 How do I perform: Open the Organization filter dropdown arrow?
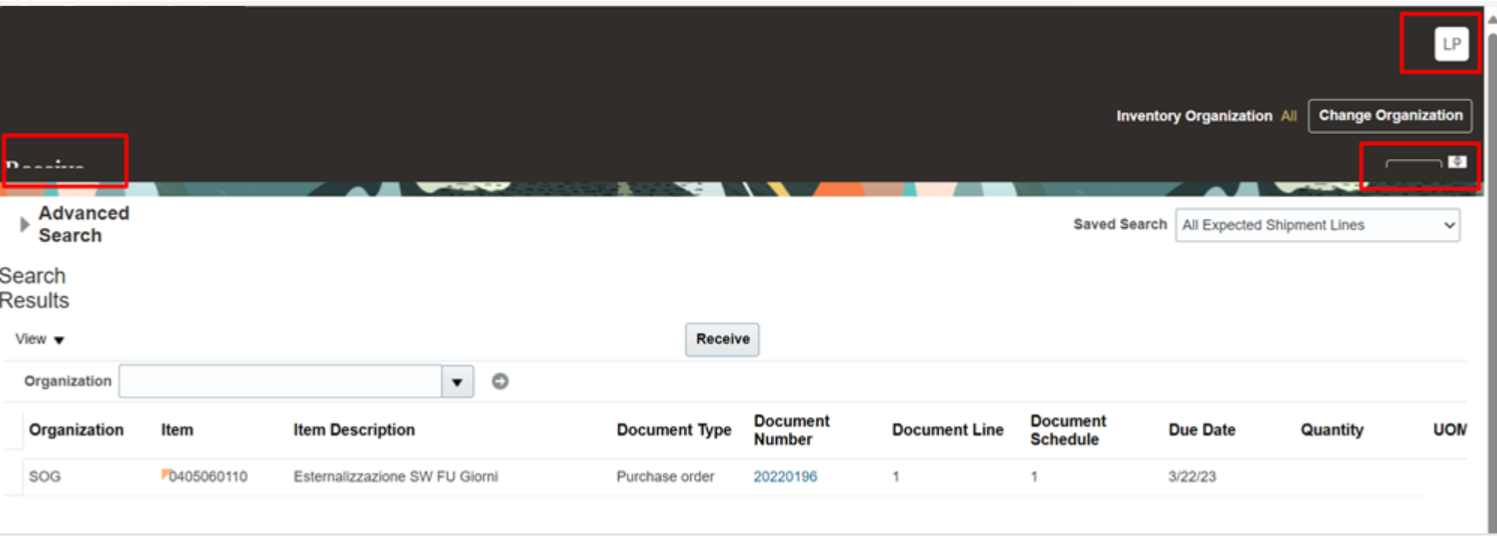pos(458,381)
